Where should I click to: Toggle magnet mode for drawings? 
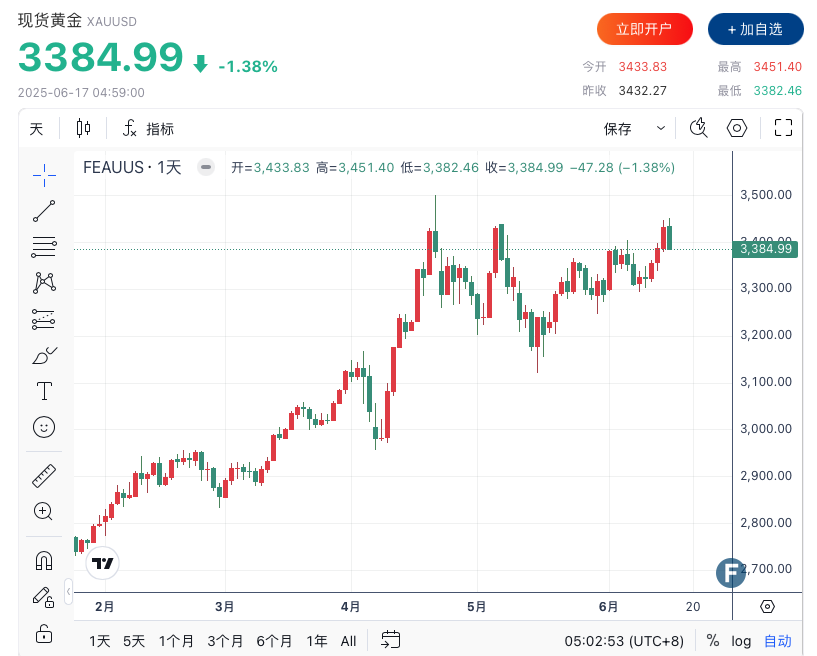click(44, 560)
